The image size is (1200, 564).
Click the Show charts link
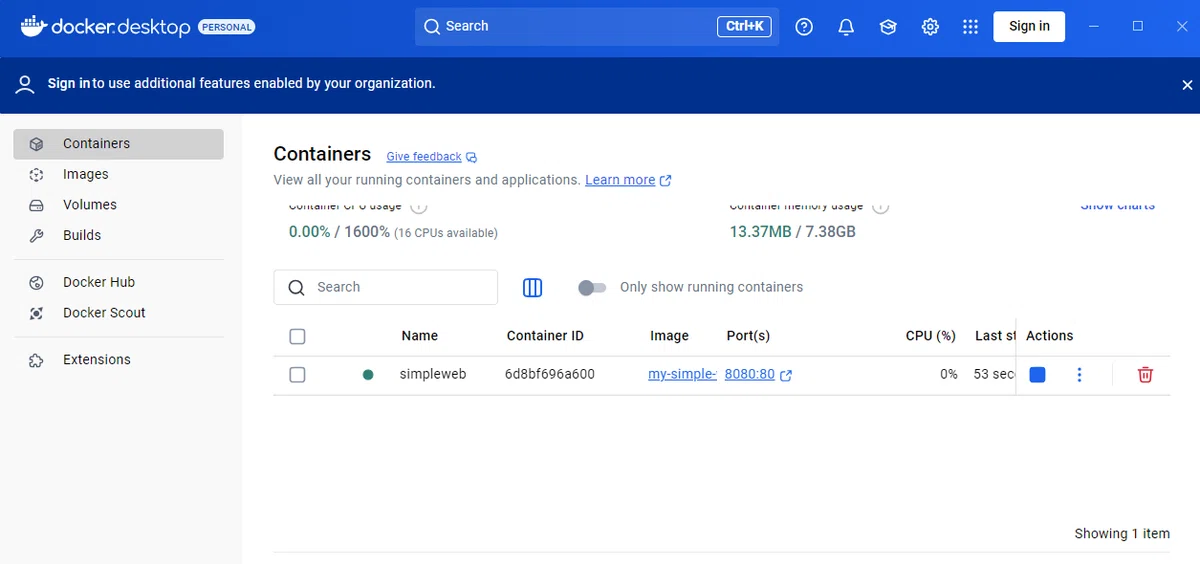click(x=1117, y=205)
